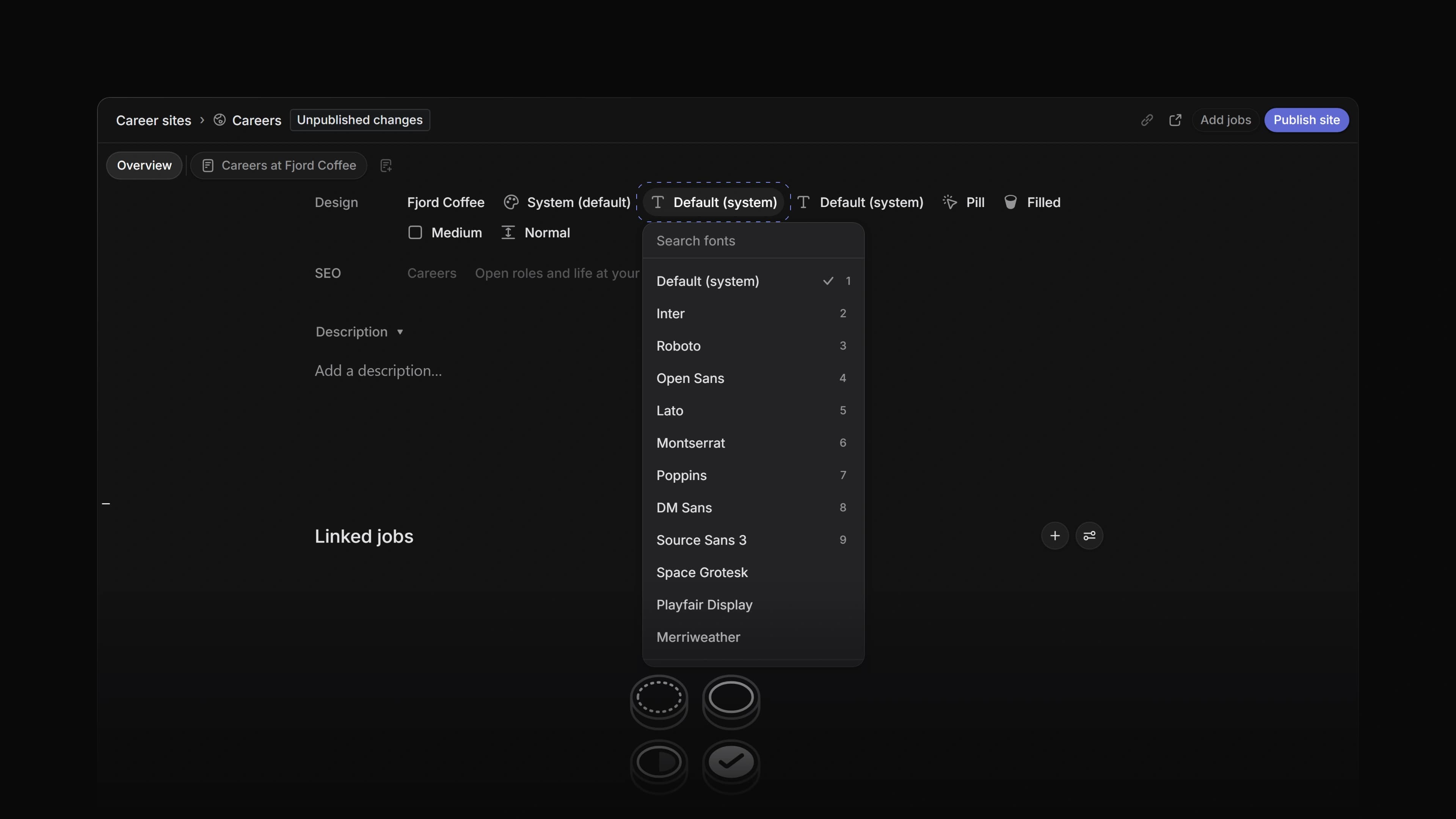Choose Inter font from list
This screenshot has height=819, width=1456.
pos(753,313)
